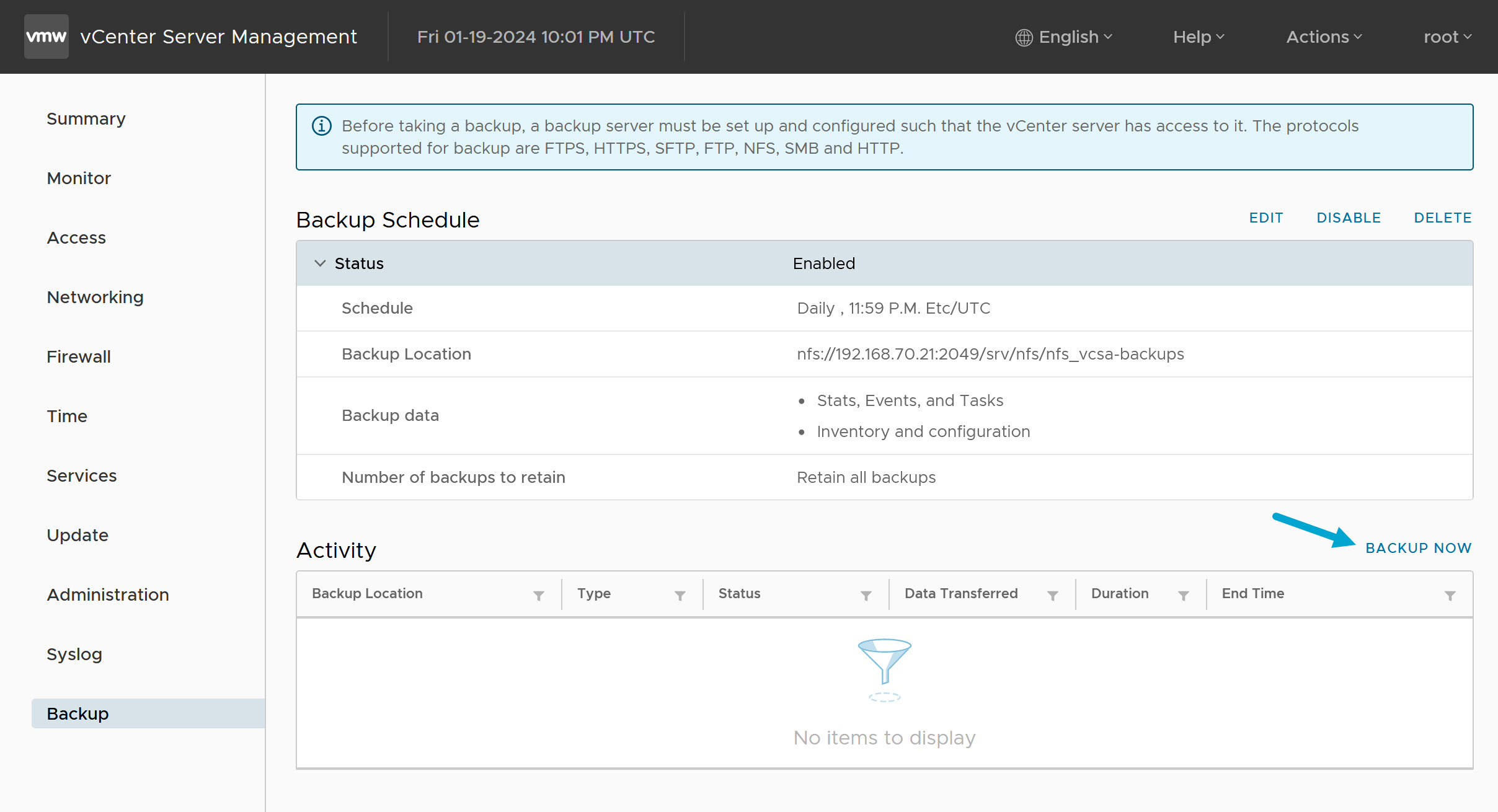Open the Summary page
Viewport: 1498px width, 812px height.
pyautogui.click(x=86, y=118)
